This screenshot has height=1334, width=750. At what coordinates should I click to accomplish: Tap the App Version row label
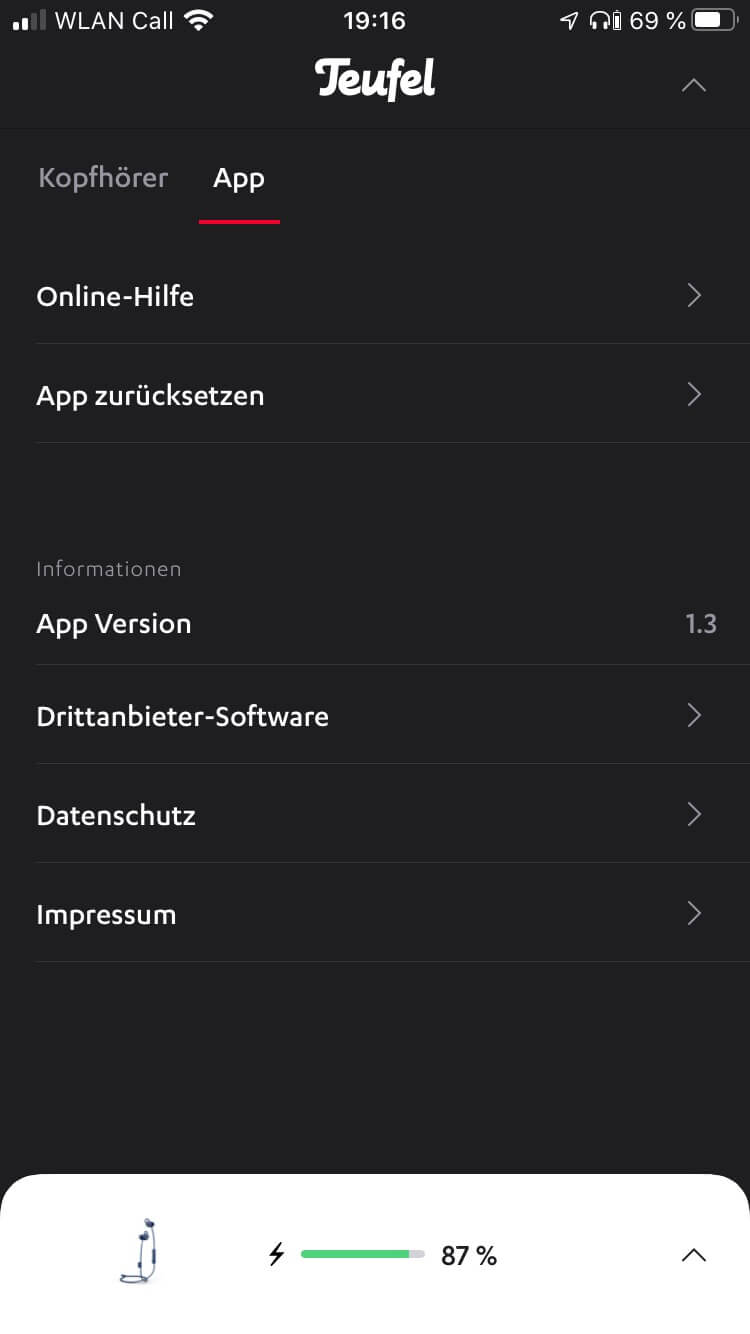tap(113, 623)
